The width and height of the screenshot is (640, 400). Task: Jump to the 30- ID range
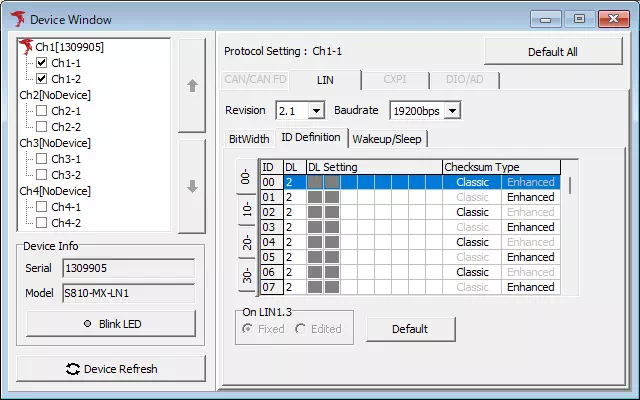[246, 273]
